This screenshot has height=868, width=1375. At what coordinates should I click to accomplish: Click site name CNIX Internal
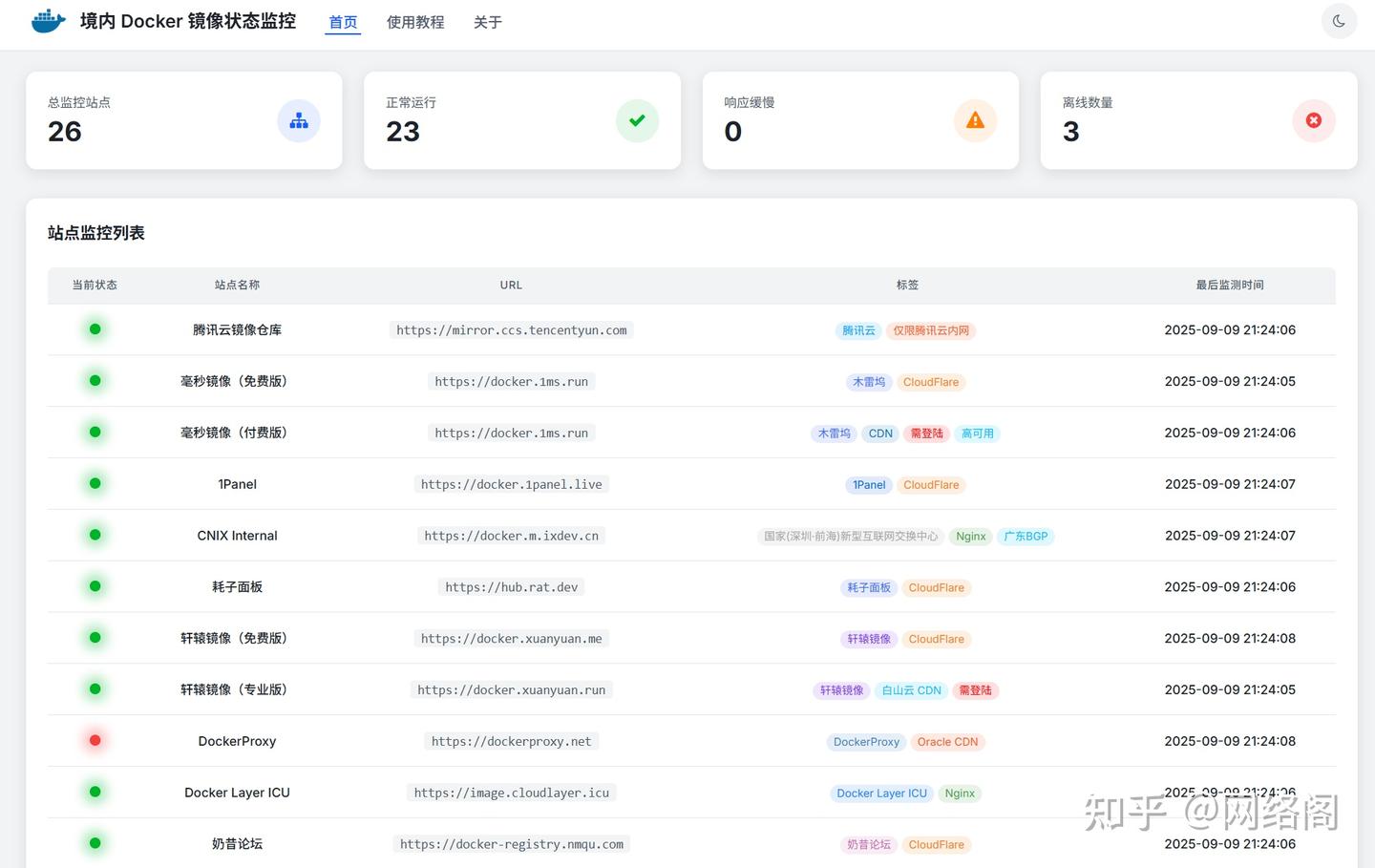(237, 536)
